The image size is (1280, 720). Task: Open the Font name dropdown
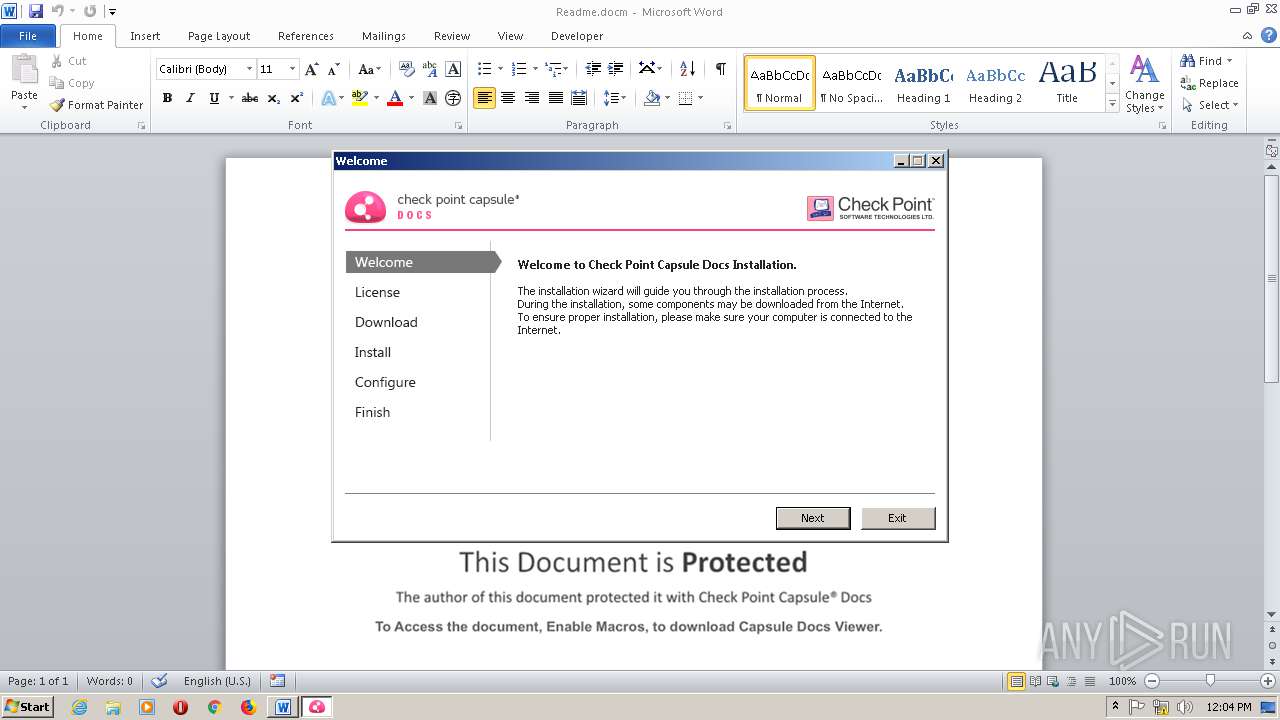249,69
